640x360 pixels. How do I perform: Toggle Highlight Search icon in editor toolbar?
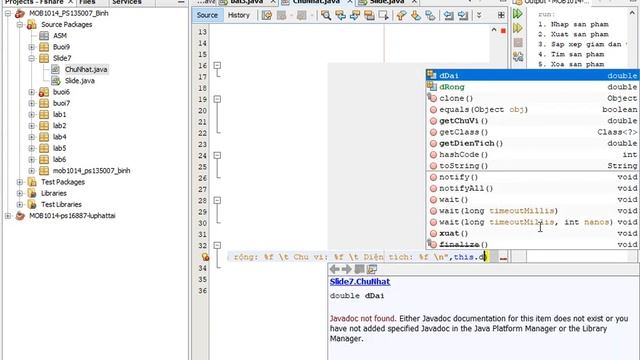coord(369,16)
